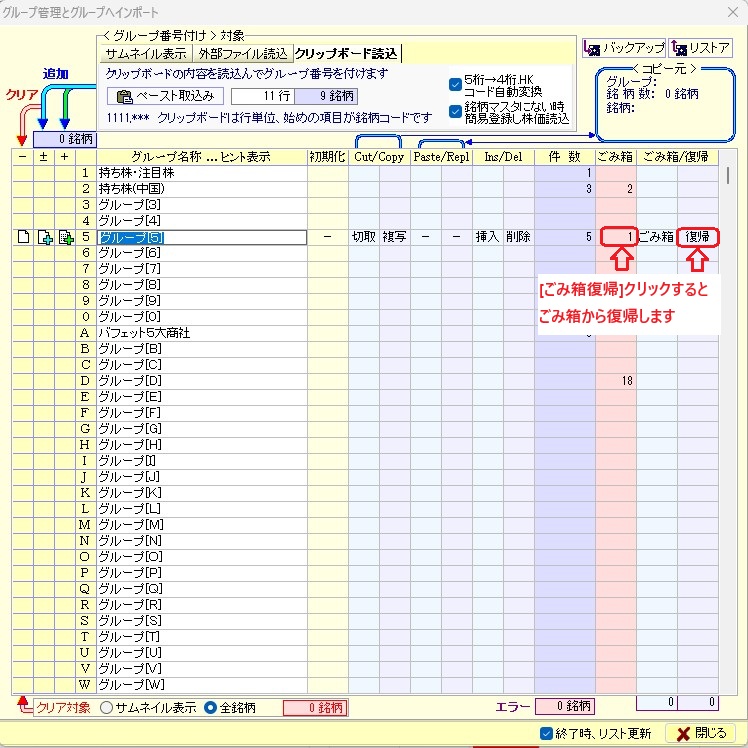
Task: Select the サムネイル表示 radio button for clear target
Action: (x=106, y=708)
